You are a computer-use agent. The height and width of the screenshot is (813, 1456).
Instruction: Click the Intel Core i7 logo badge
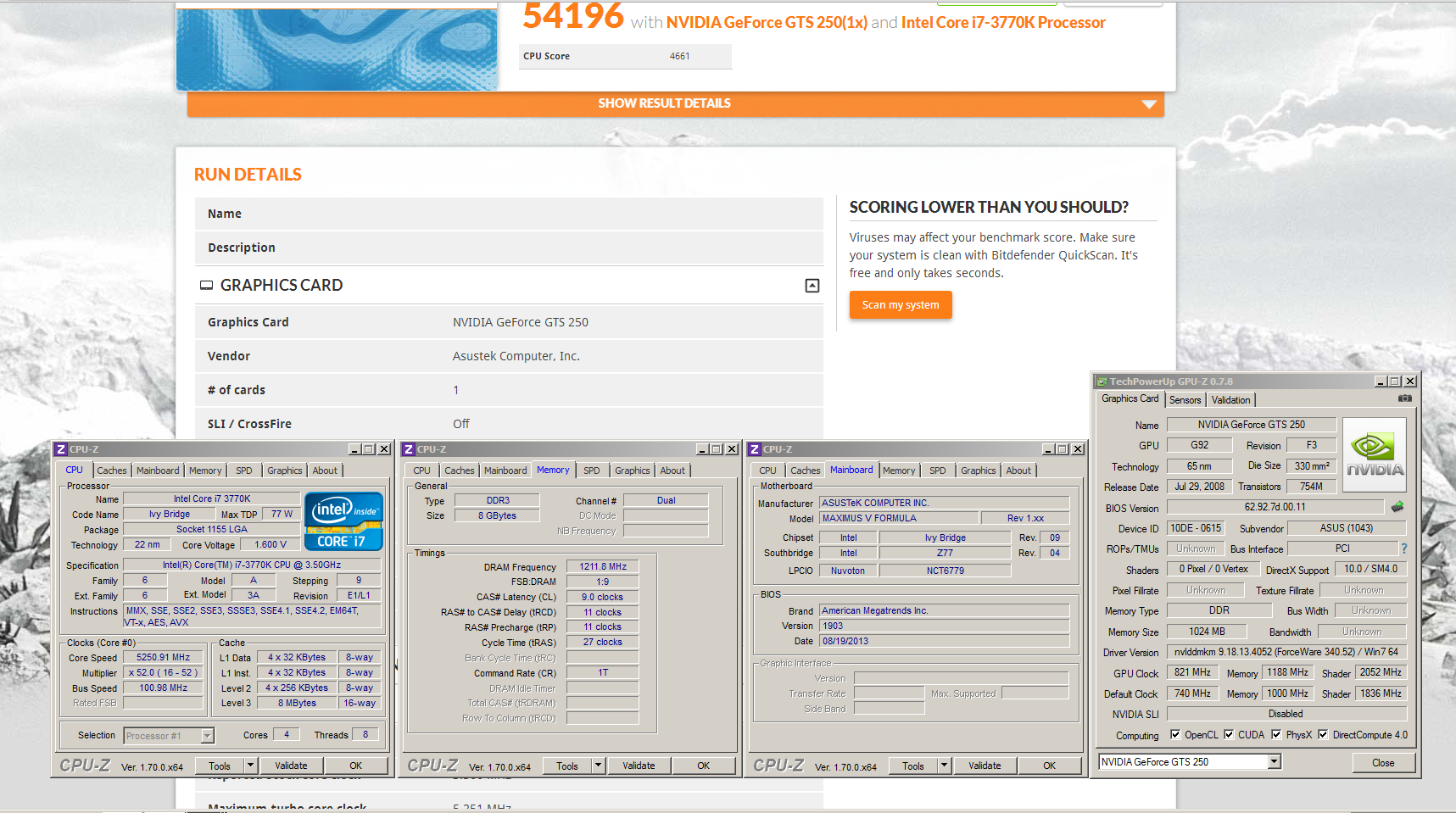(343, 521)
